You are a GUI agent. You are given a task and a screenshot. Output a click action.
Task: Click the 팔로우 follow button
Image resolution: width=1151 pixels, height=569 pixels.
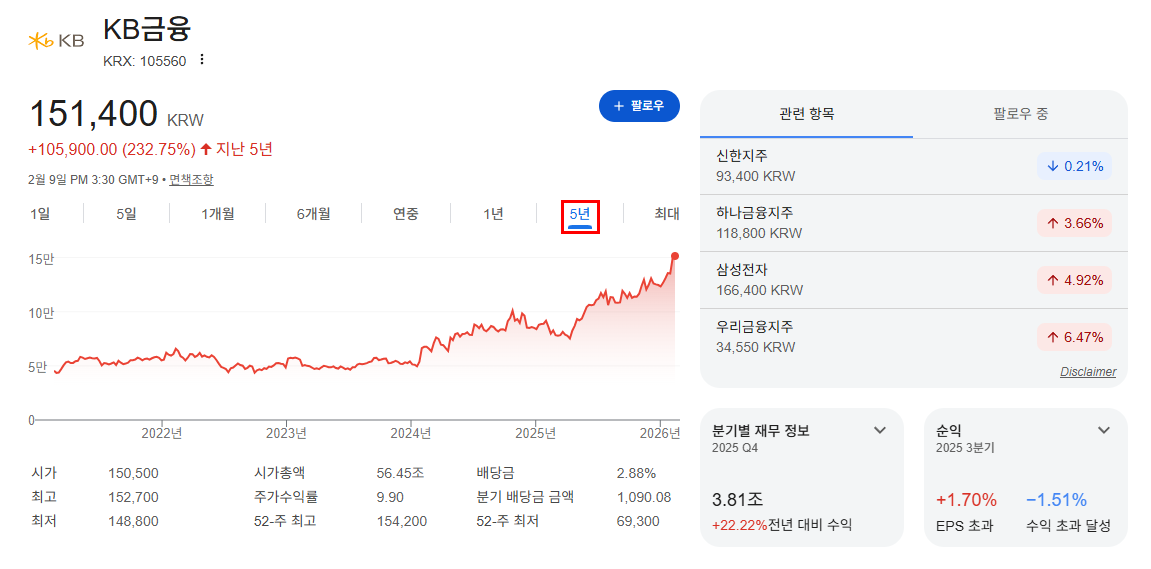click(639, 106)
